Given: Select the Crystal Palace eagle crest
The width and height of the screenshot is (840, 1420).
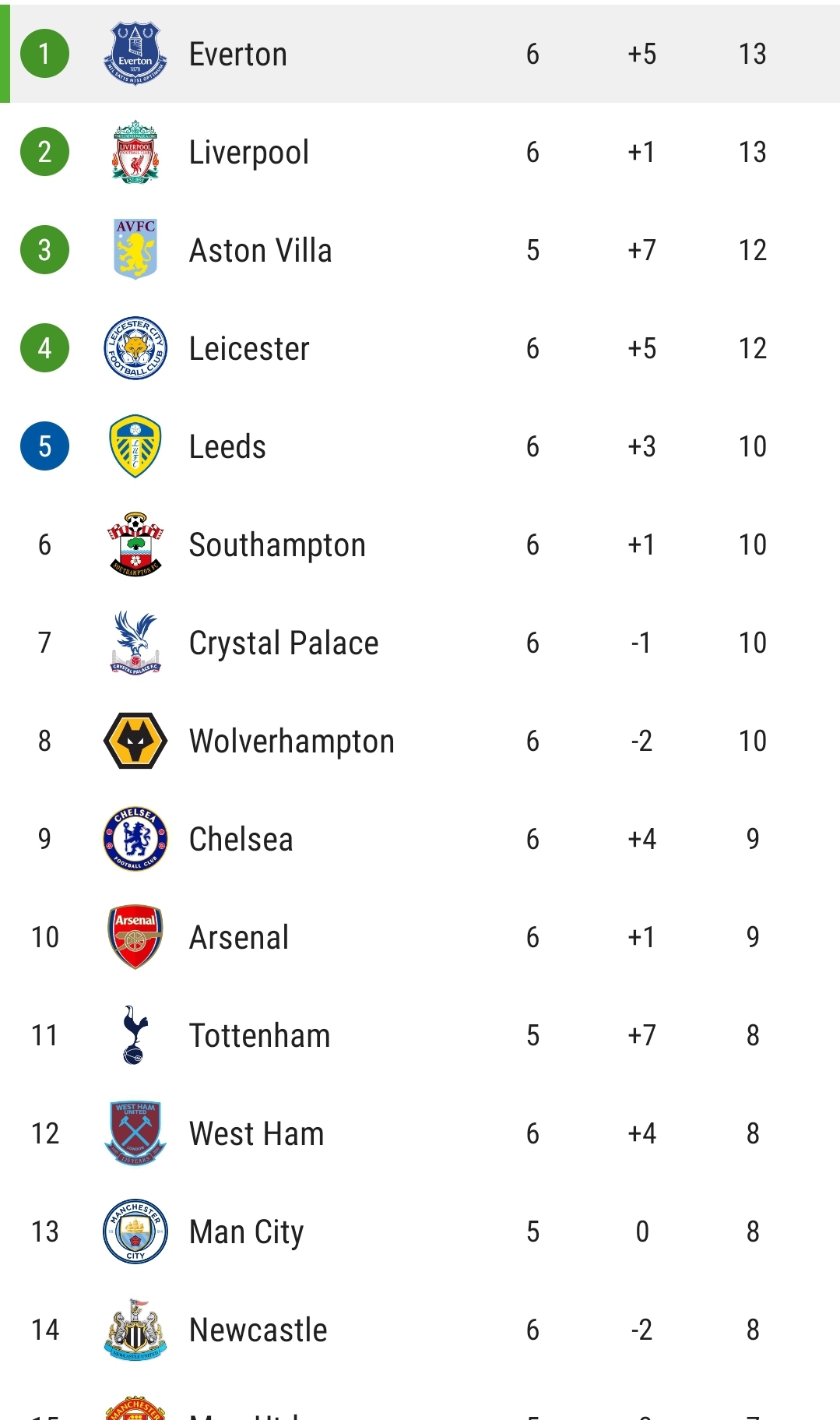Looking at the screenshot, I should [x=135, y=643].
